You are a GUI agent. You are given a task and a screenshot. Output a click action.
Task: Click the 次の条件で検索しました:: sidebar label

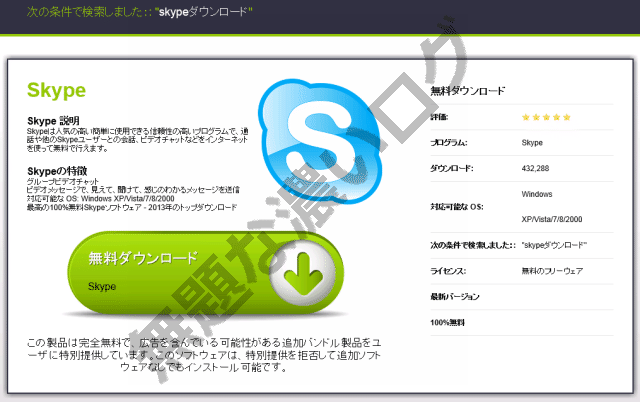pos(473,245)
